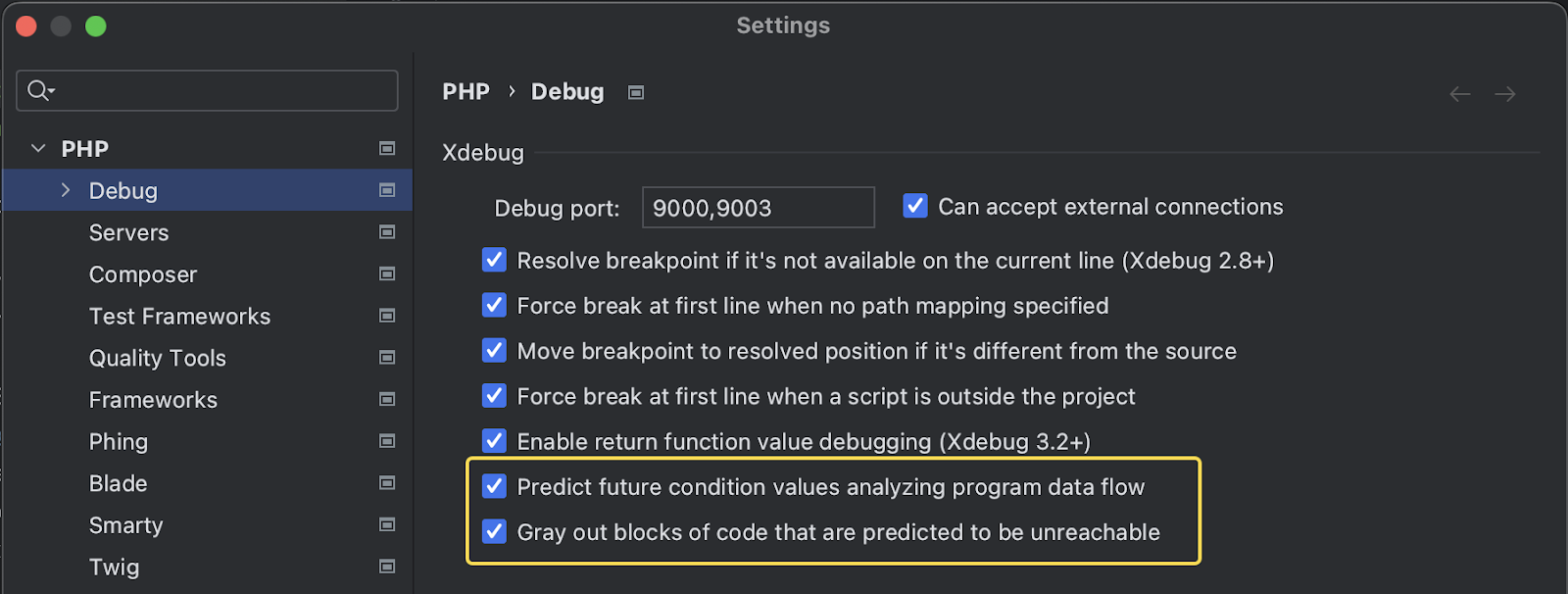Viewport: 1568px width, 594px height.
Task: Click the back navigation arrow
Action: pyautogui.click(x=1459, y=94)
